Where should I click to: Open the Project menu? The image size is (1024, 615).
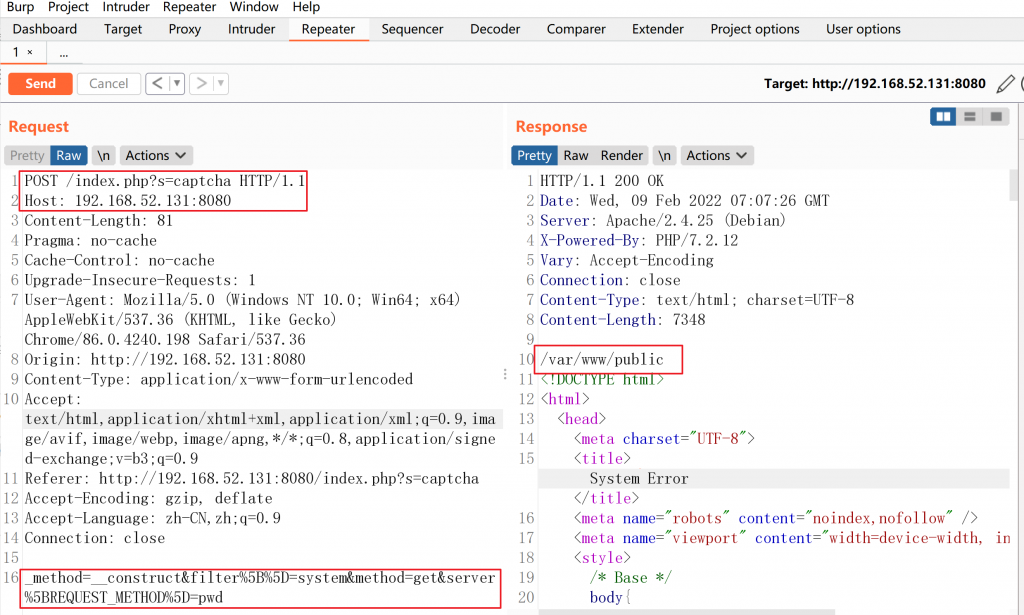(68, 7)
